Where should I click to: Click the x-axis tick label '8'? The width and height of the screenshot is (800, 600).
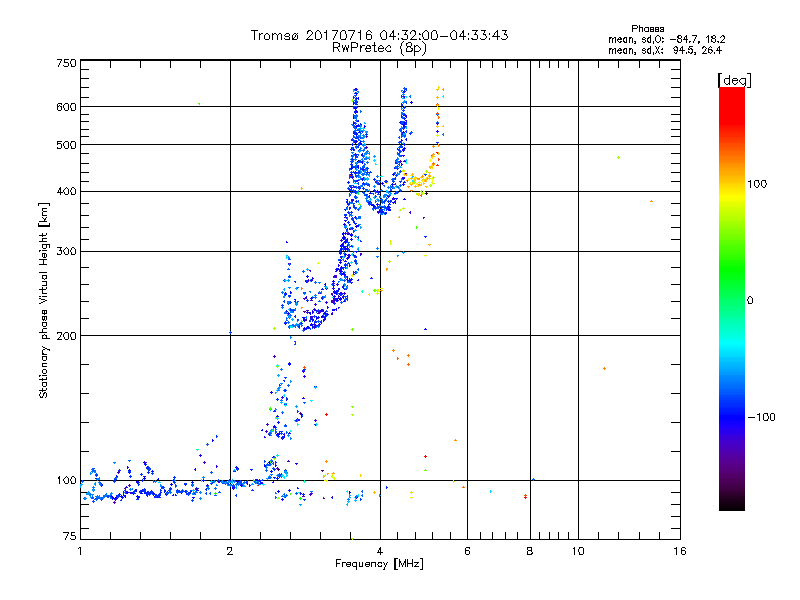tap(530, 551)
